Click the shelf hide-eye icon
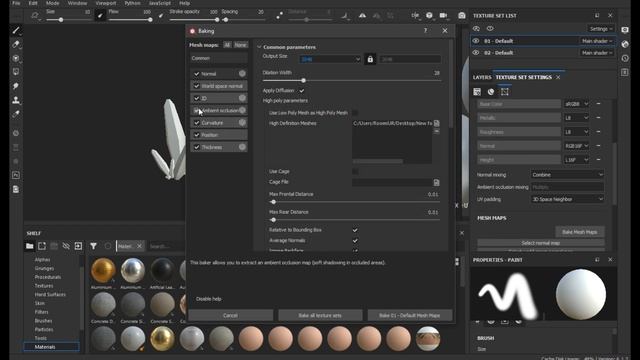The height and width of the screenshot is (360, 640). coord(66,246)
